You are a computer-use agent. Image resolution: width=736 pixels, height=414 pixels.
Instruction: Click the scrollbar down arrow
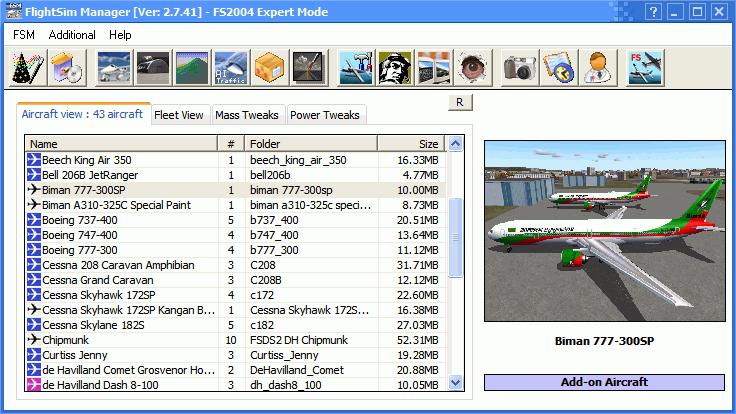455,383
